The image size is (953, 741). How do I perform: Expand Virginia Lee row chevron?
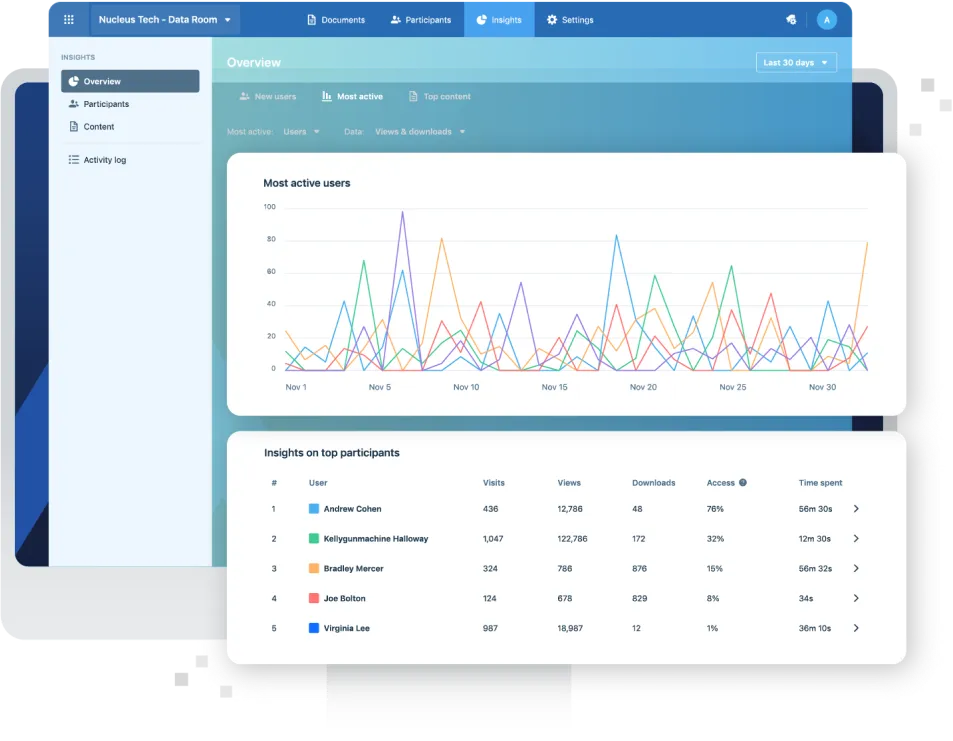click(856, 628)
